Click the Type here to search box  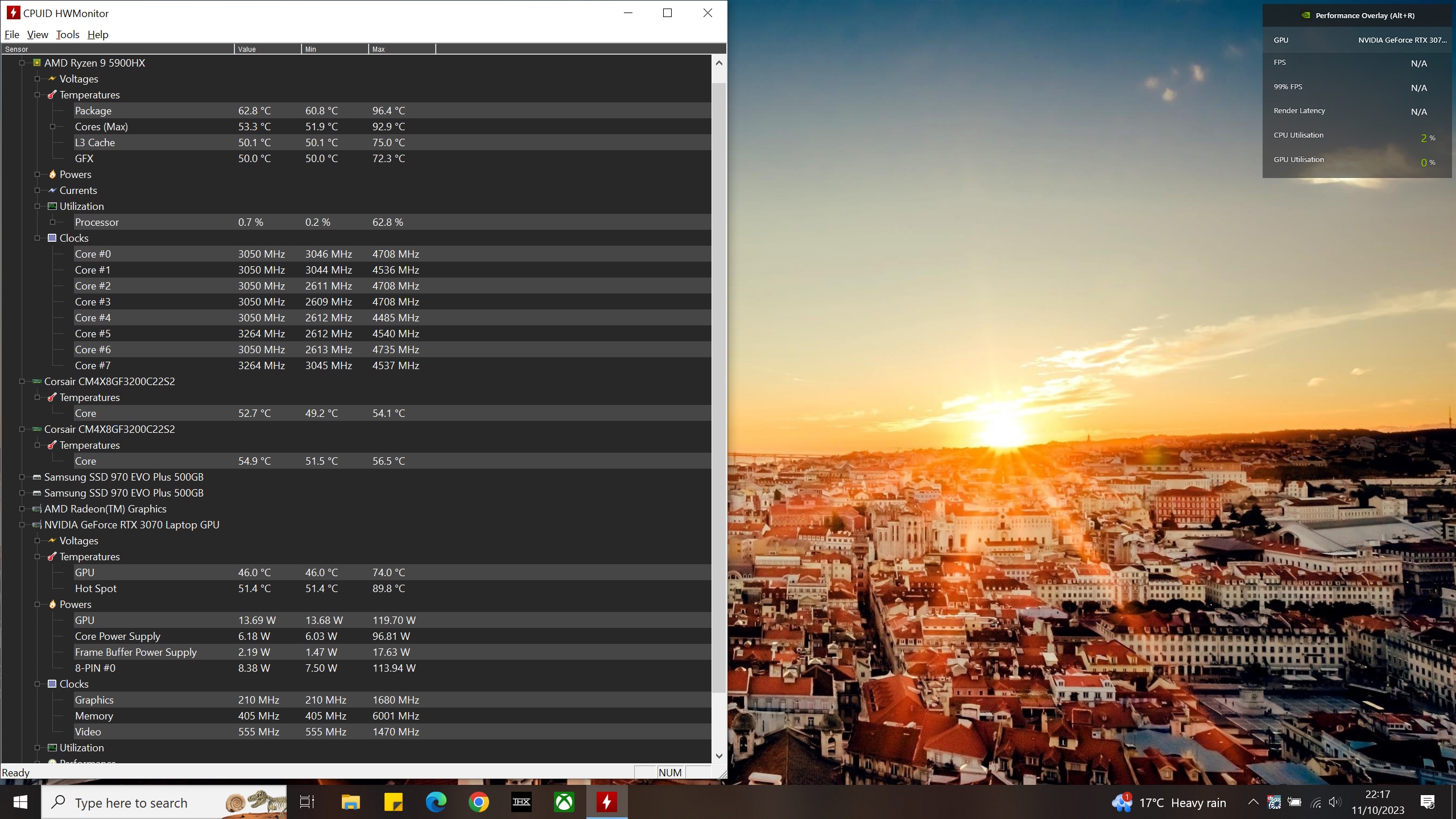point(164,803)
